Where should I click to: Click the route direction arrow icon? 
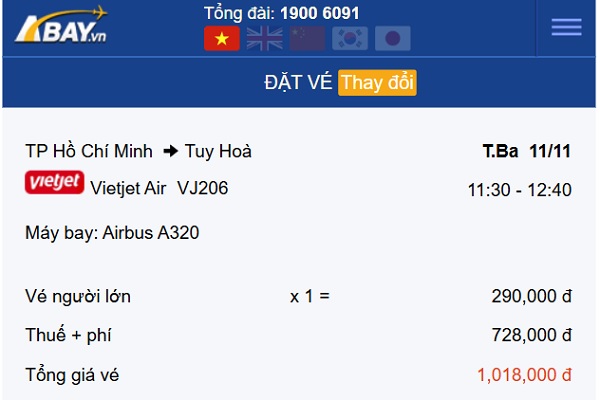tap(169, 152)
